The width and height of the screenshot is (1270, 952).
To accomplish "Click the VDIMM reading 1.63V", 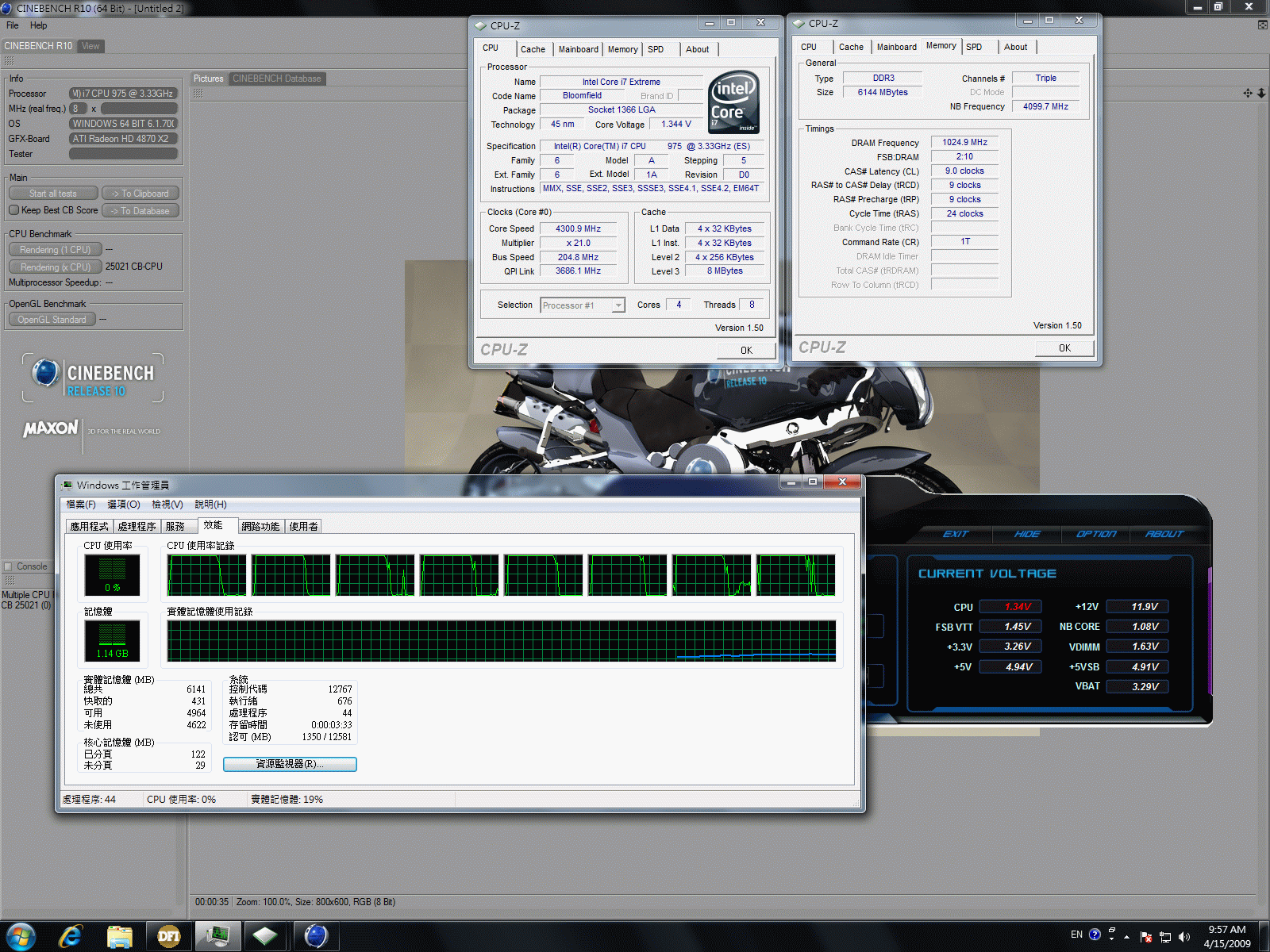I will [x=1138, y=647].
